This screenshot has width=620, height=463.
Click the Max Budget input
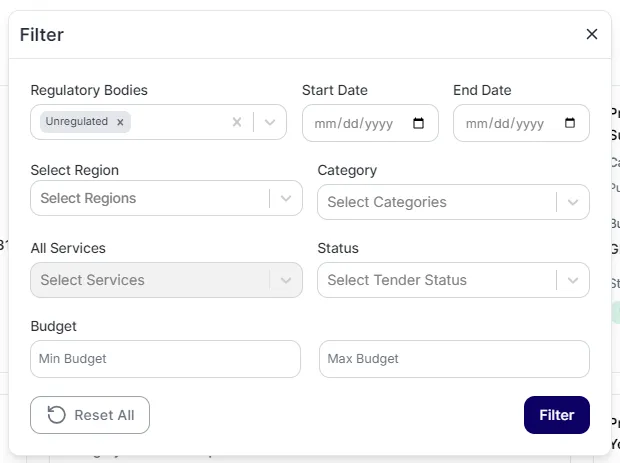point(454,359)
